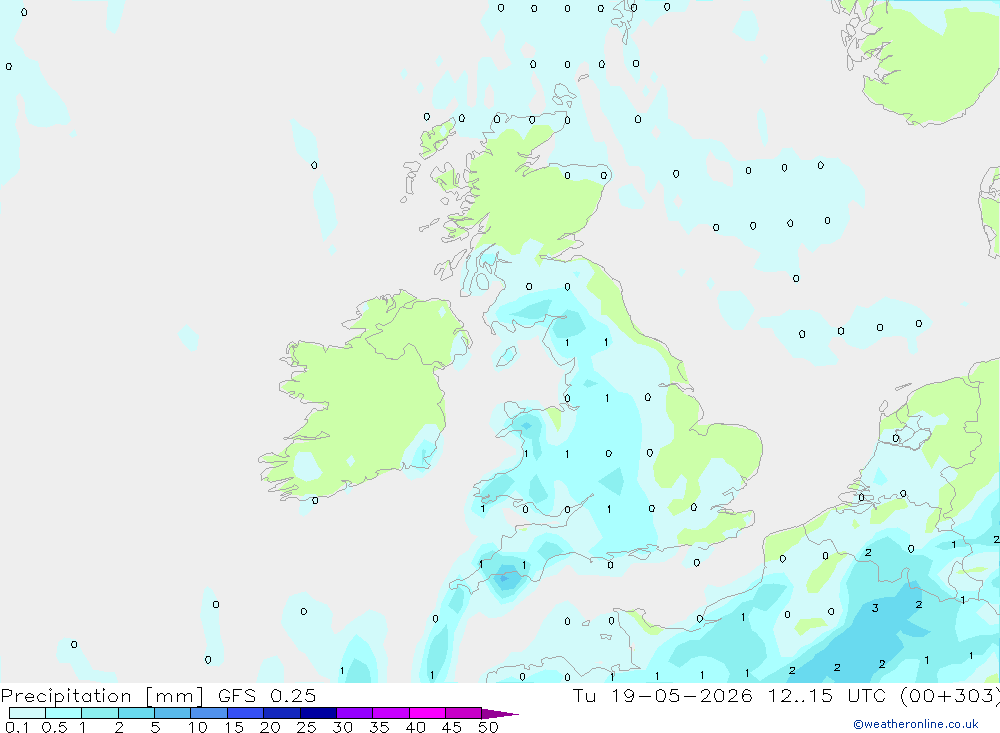This screenshot has height=733, width=1000.
Task: Click the '0.5' legend scale label
Action: coord(54,727)
